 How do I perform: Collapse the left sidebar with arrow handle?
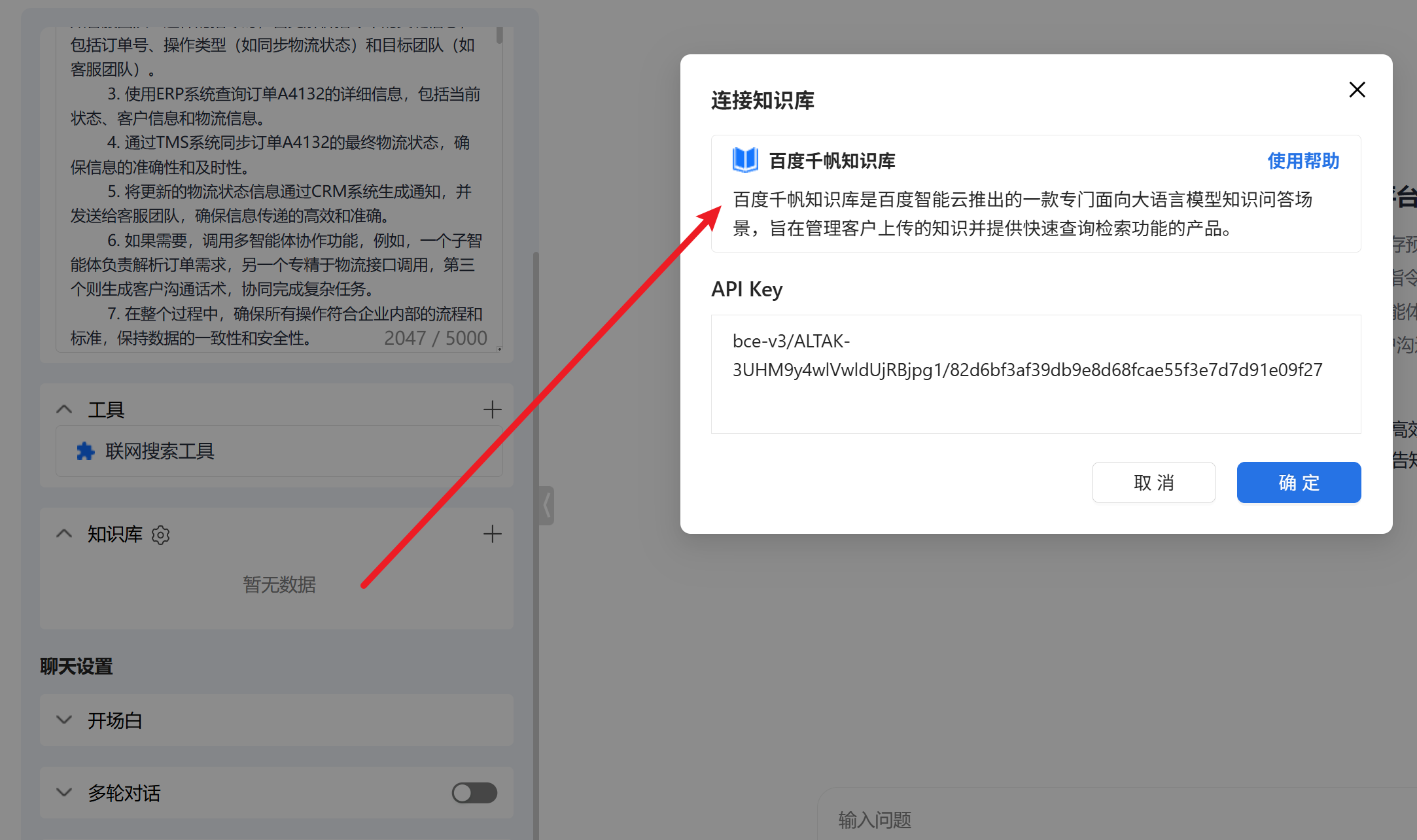click(x=546, y=505)
